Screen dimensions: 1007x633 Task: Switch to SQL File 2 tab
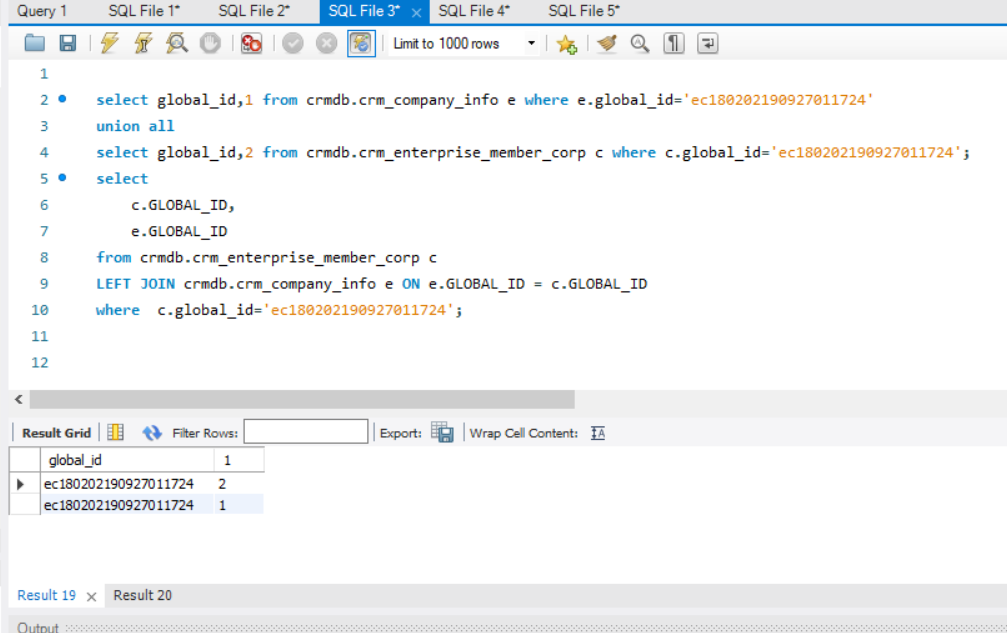click(254, 11)
